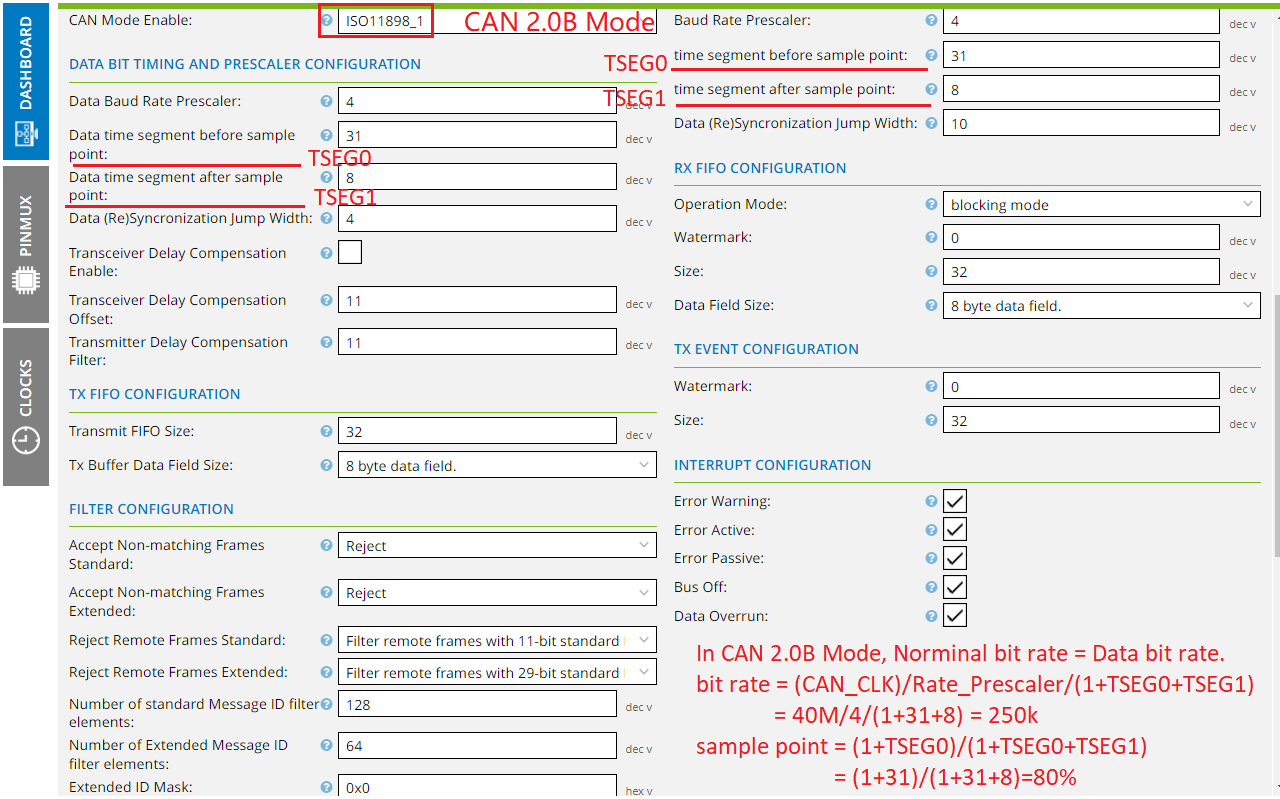Image resolution: width=1280 pixels, height=799 pixels.
Task: Click help icon for Transmit FIFO Size
Action: coord(326,431)
